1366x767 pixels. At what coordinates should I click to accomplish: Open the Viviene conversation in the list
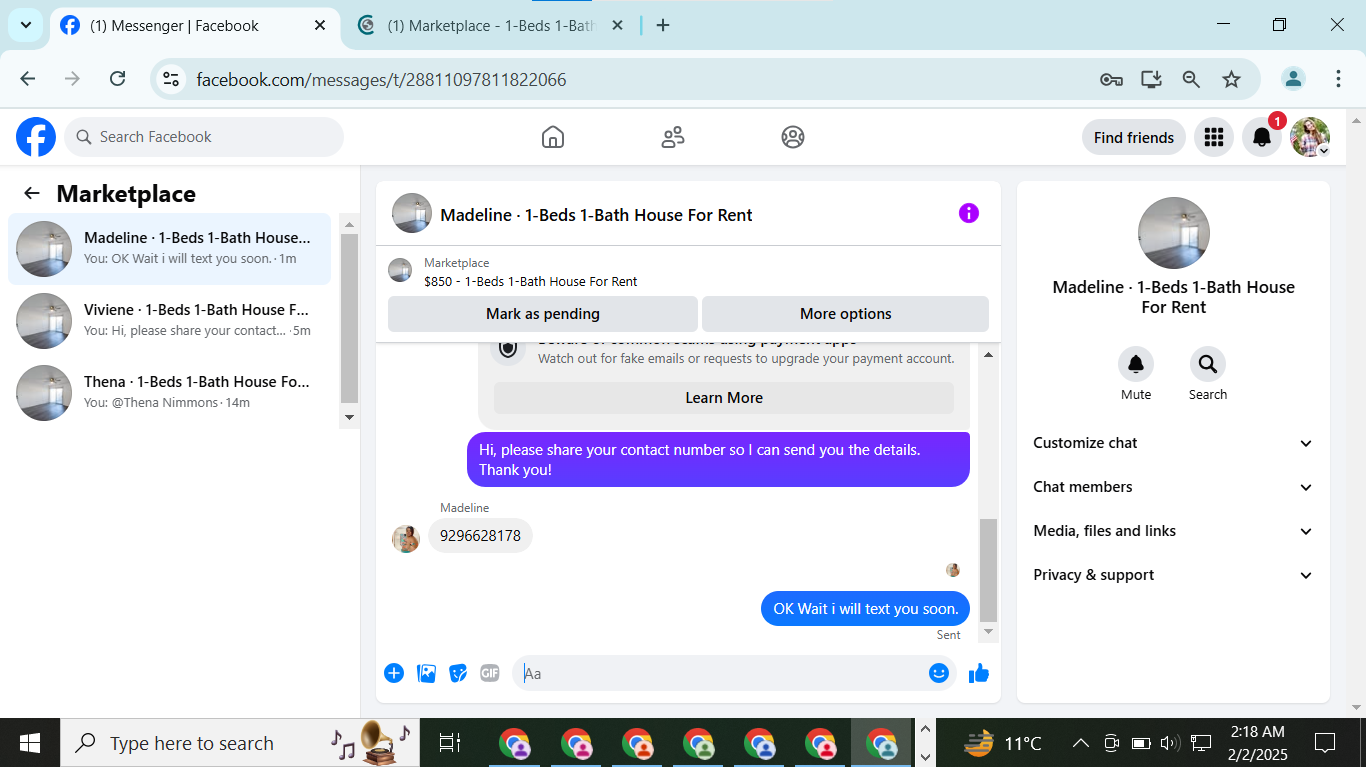(170, 321)
